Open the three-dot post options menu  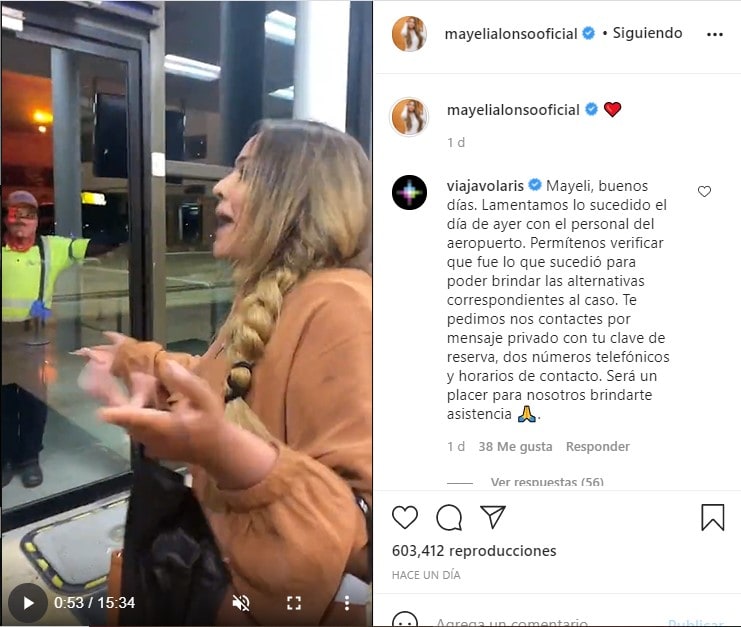click(x=715, y=34)
